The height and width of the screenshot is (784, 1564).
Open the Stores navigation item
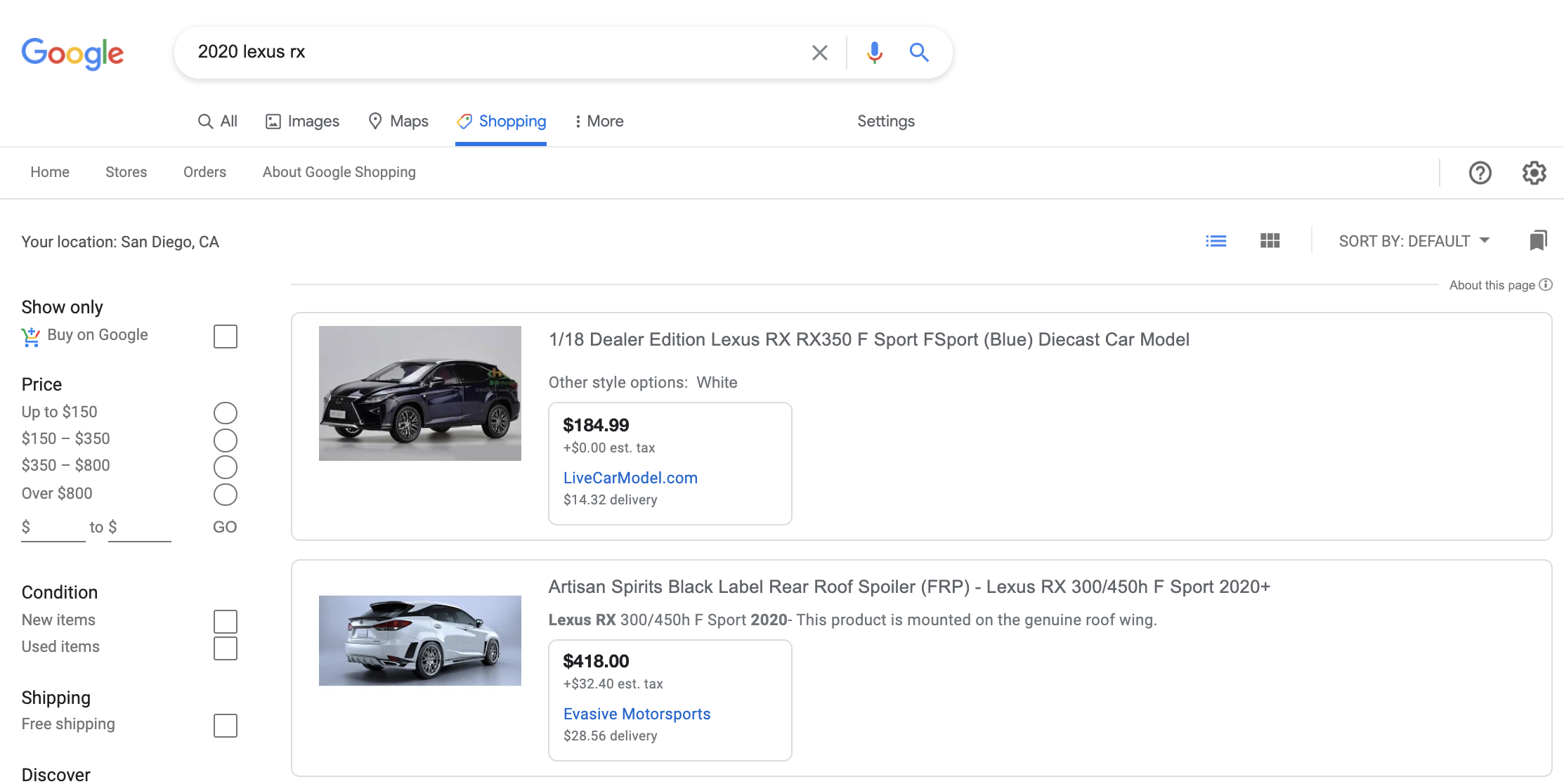126,172
